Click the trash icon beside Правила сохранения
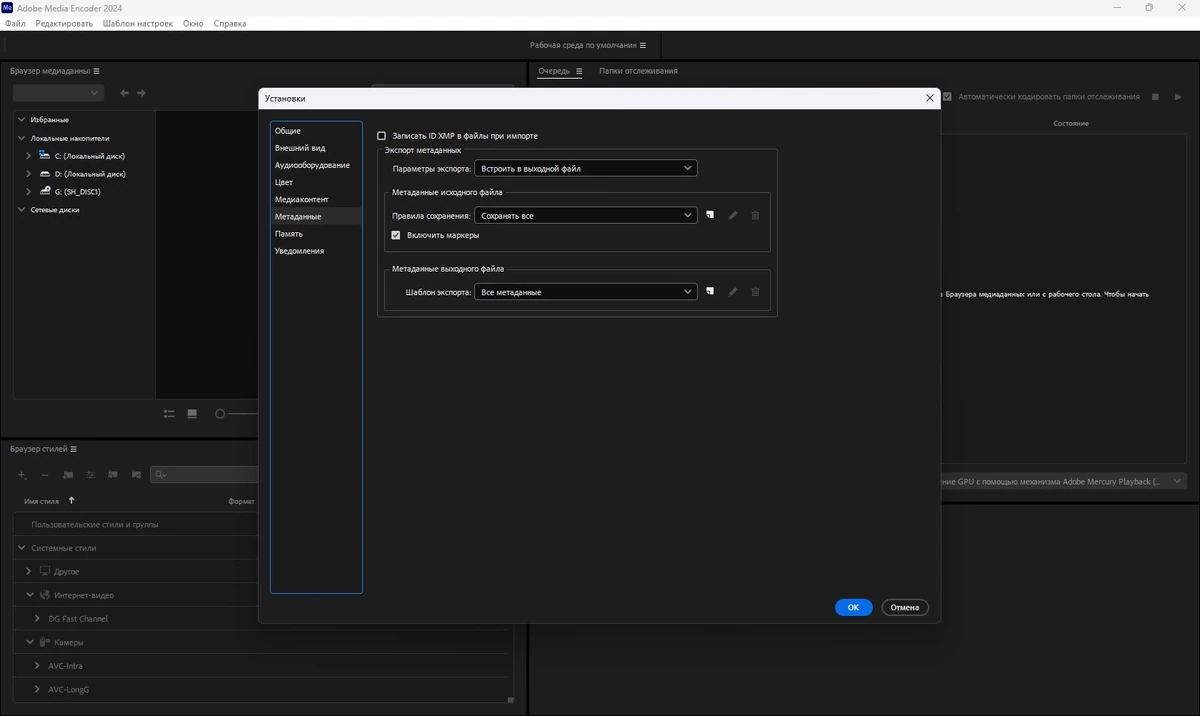1200x716 pixels. click(x=755, y=215)
